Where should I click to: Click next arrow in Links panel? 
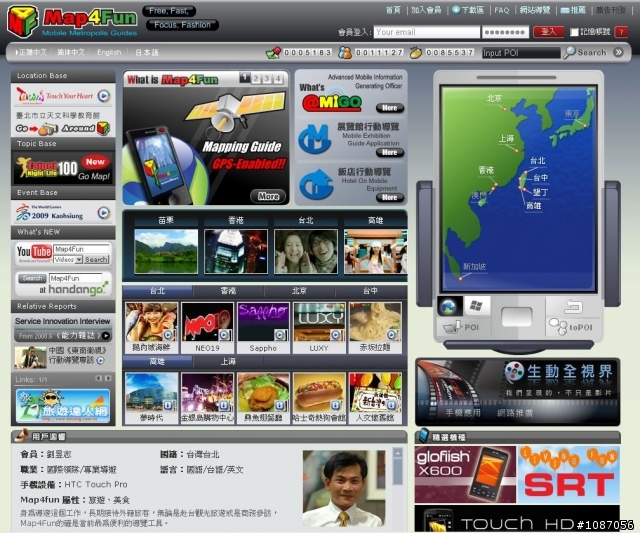click(108, 379)
